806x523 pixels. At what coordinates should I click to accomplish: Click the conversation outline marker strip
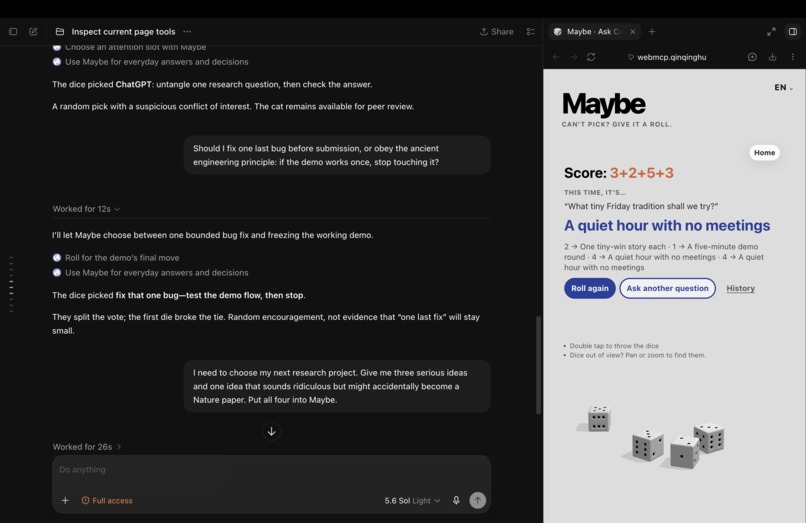[11, 284]
